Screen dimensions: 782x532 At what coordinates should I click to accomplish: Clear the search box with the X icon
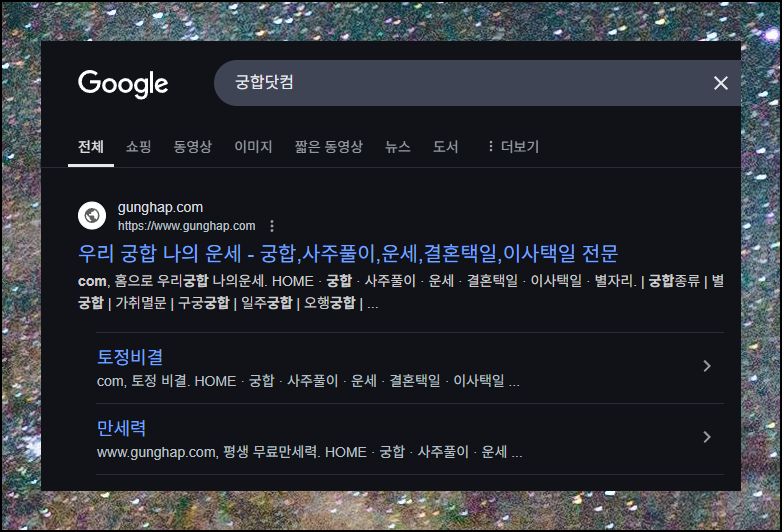(x=721, y=83)
